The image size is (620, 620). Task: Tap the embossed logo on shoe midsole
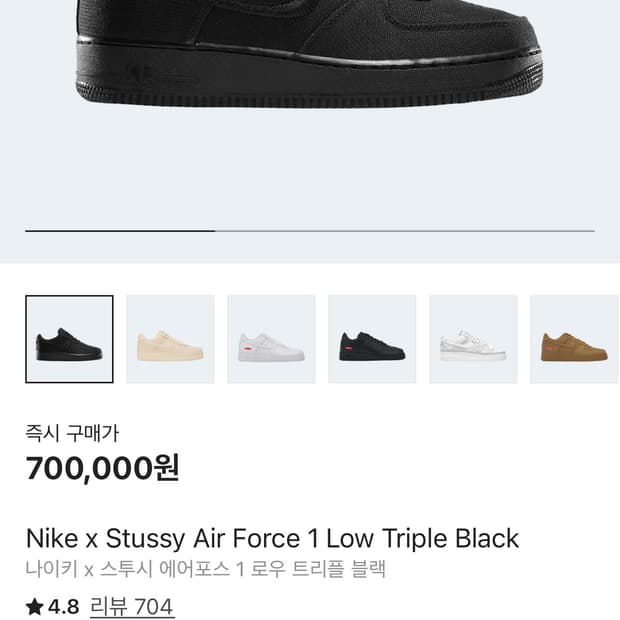click(x=138, y=74)
